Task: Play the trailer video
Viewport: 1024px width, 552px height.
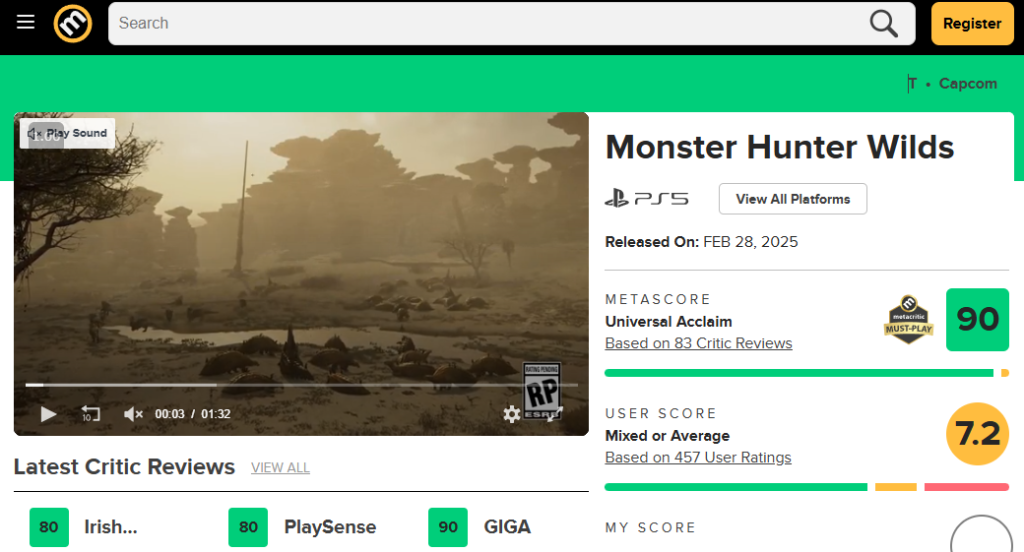Action: pos(48,414)
